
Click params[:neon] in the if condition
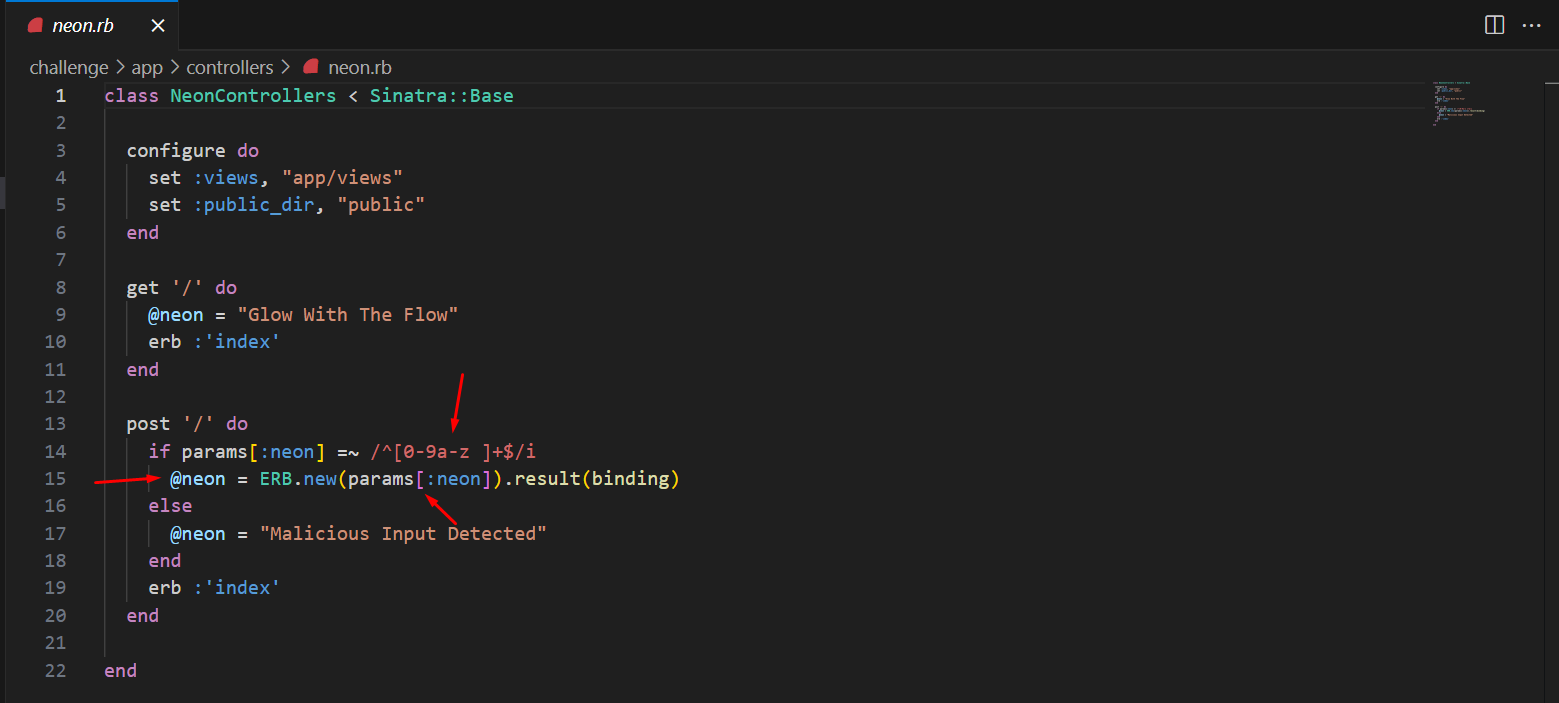(253, 452)
